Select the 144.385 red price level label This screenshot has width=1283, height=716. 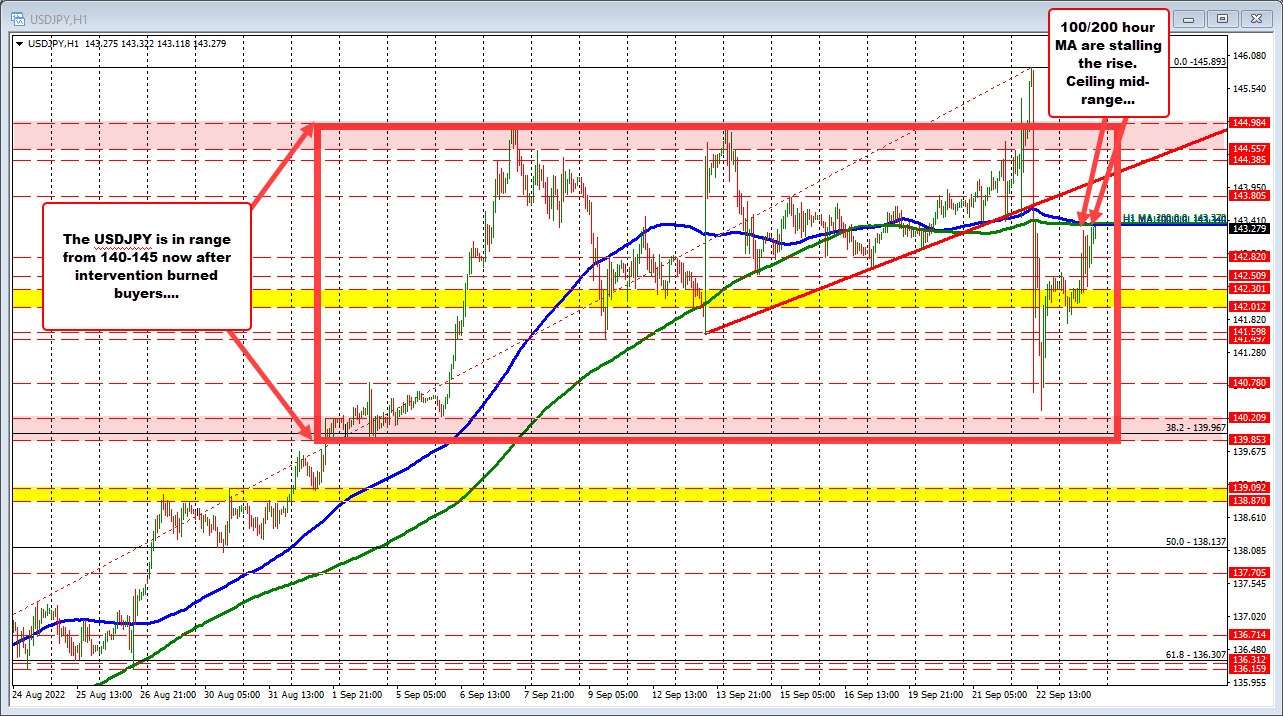click(1249, 159)
